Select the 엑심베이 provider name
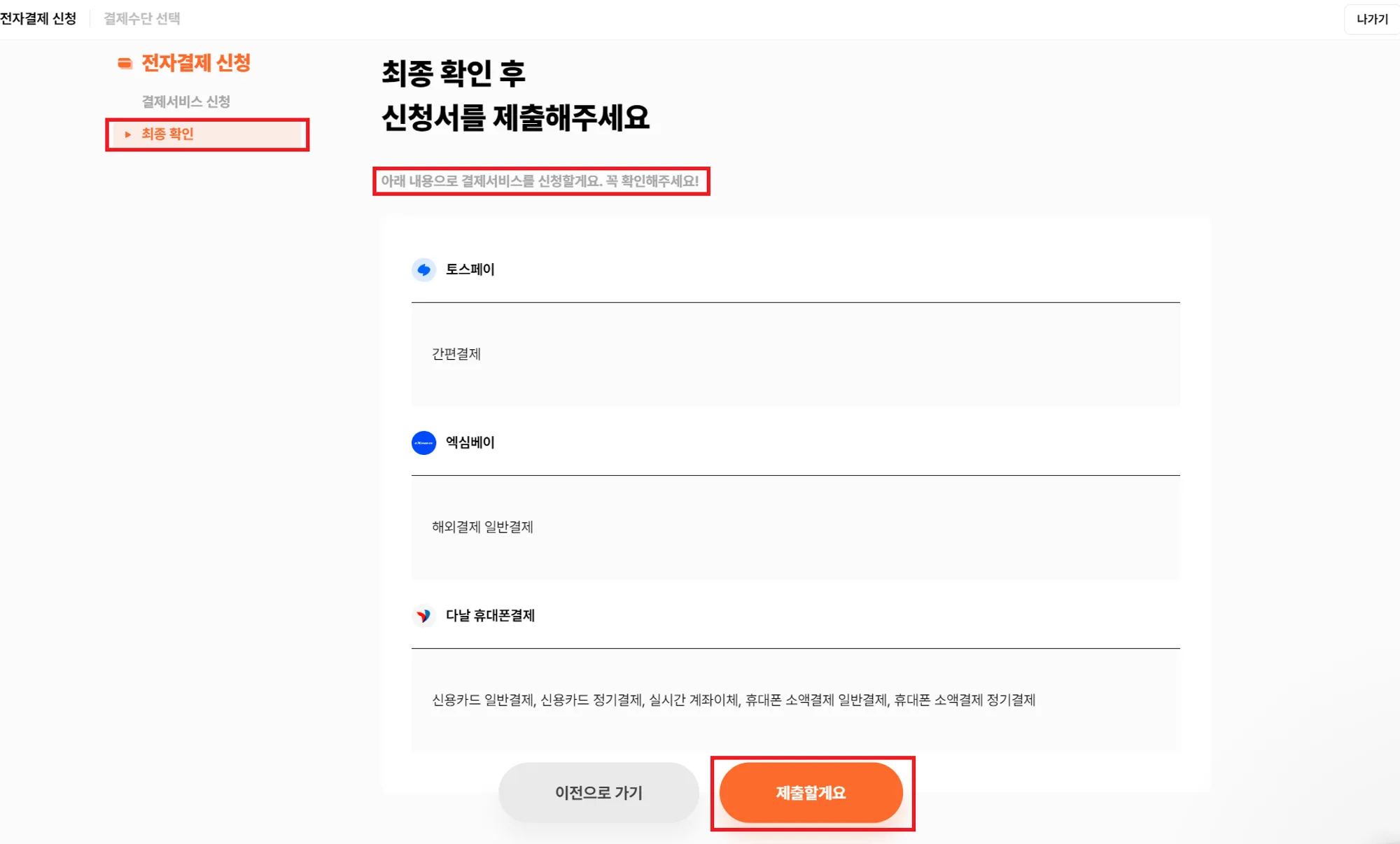Viewport: 1400px width, 844px height. 470,442
